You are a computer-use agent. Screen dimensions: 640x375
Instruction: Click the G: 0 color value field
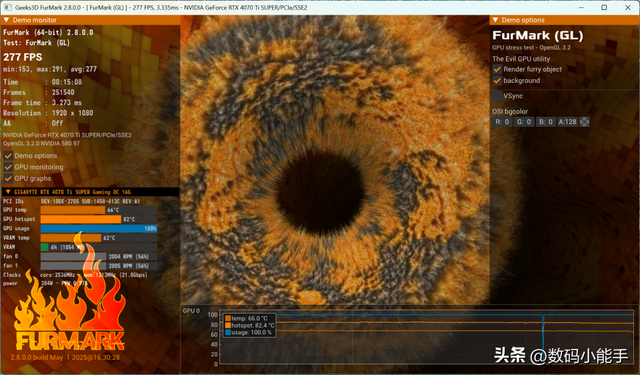pos(524,122)
